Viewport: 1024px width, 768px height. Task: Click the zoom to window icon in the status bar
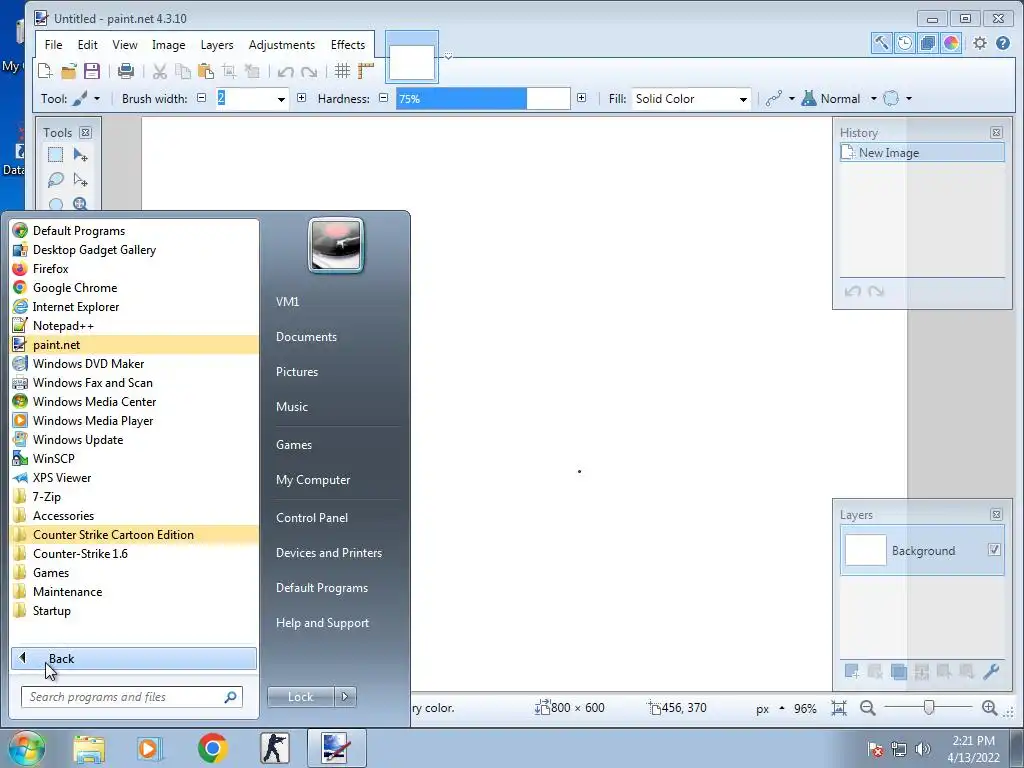coord(839,708)
